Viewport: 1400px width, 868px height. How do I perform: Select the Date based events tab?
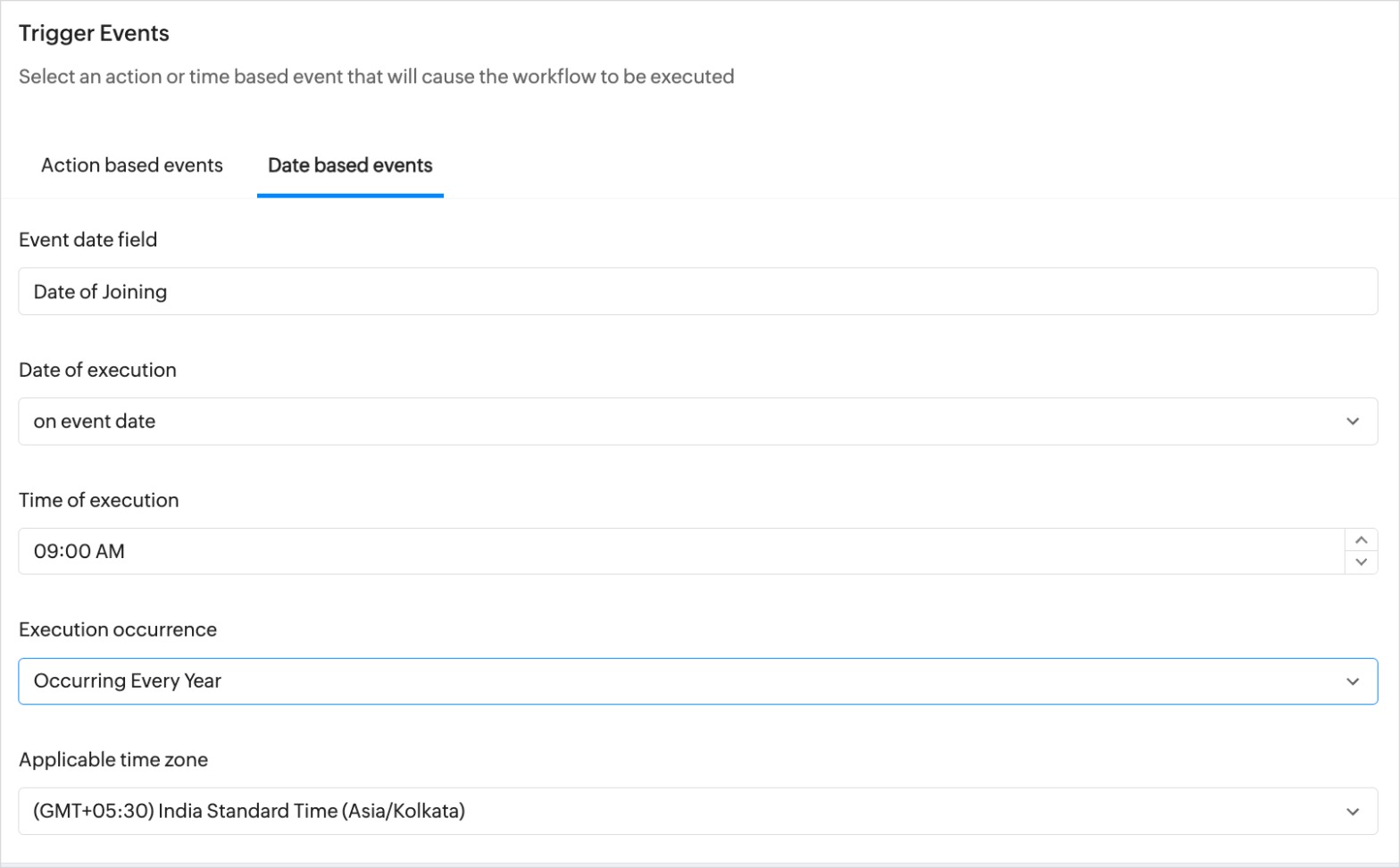tap(350, 165)
